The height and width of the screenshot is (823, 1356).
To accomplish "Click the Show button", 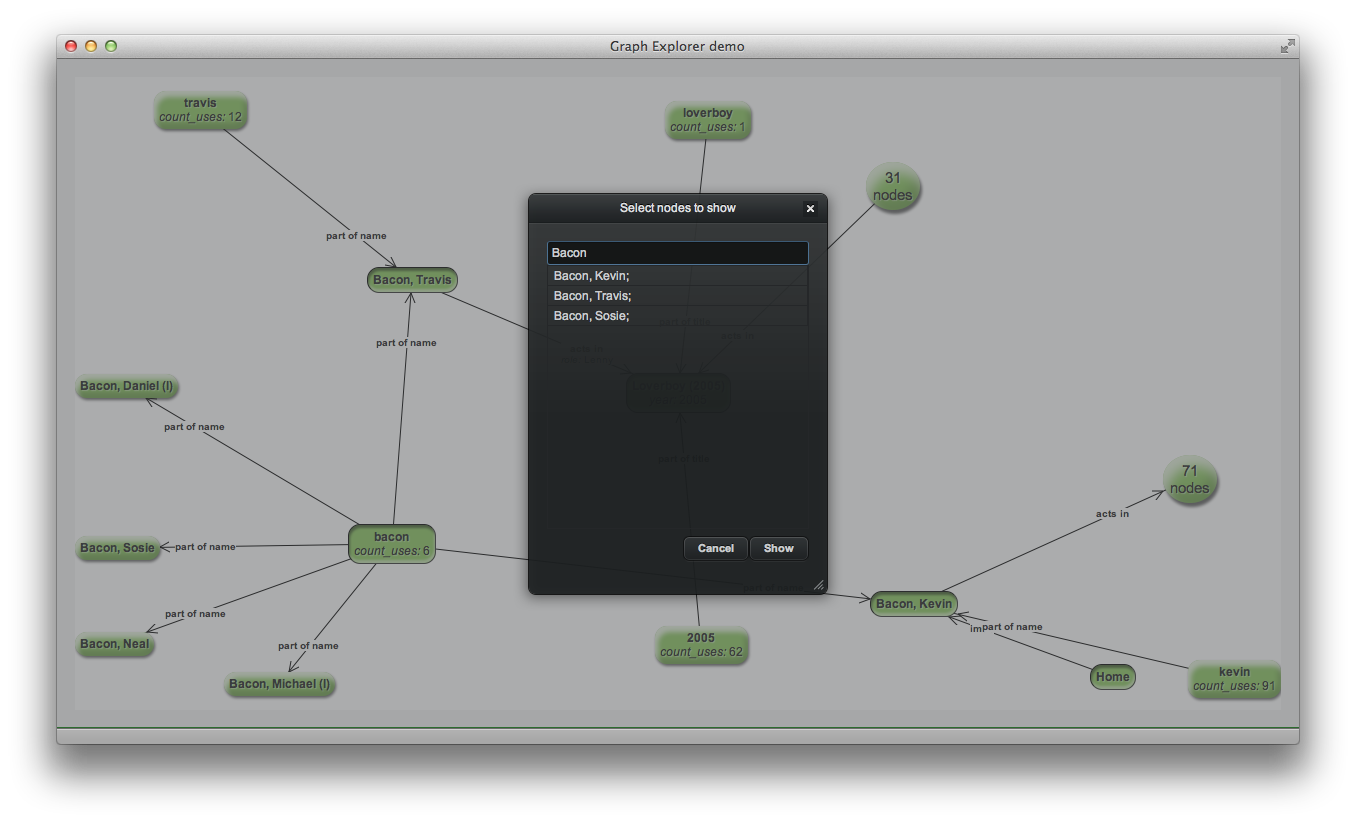I will (778, 548).
